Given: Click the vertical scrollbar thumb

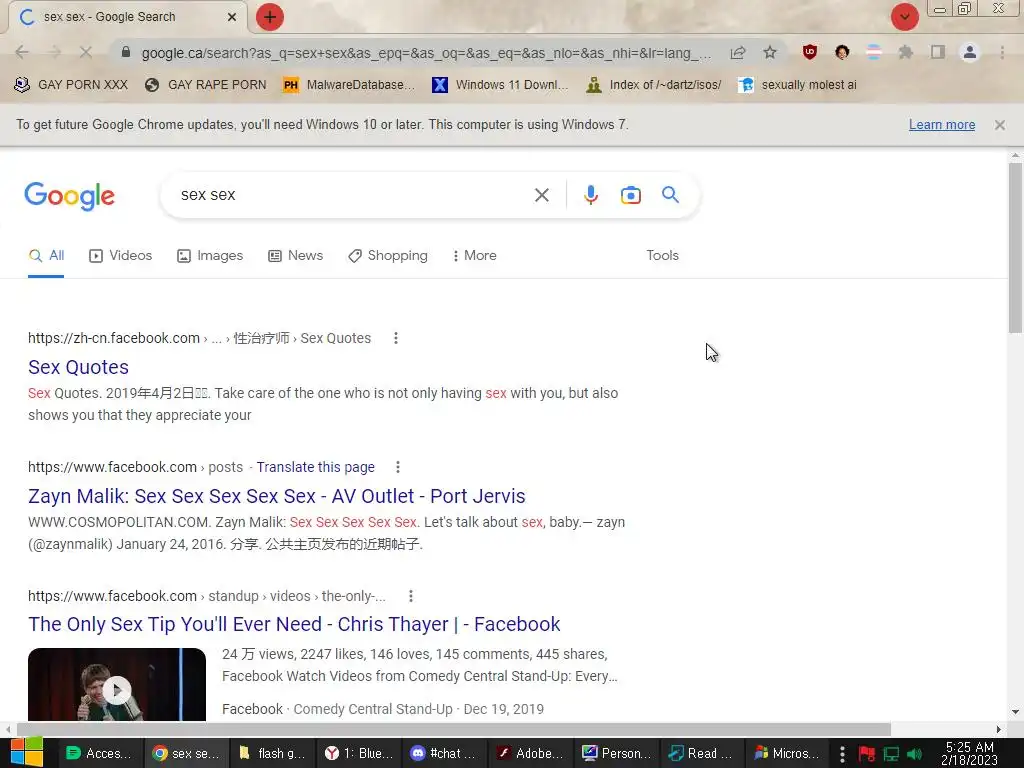Looking at the screenshot, I should click(1015, 248).
